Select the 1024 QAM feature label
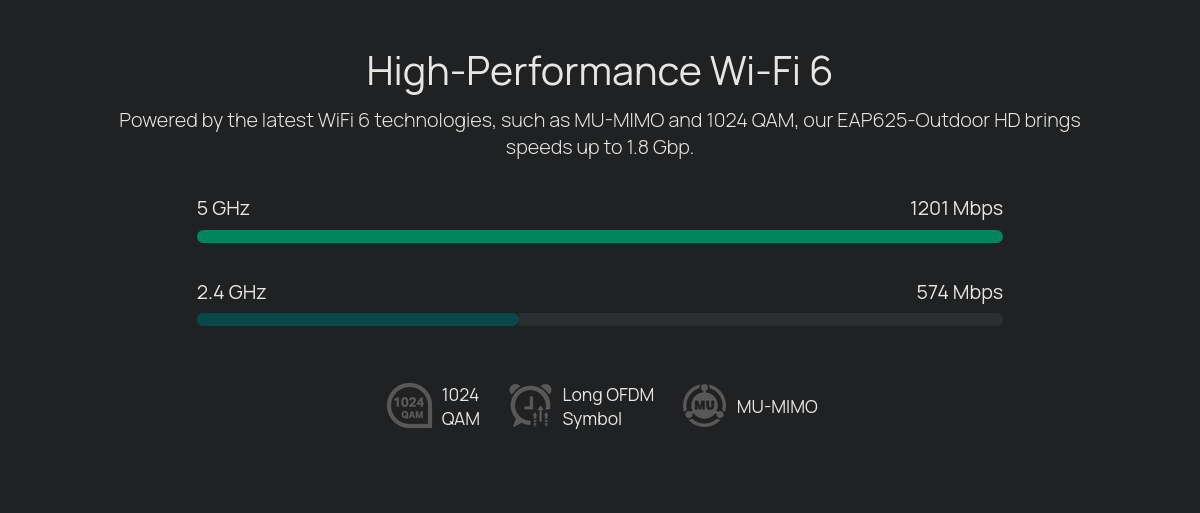1200x513 pixels. tap(461, 407)
